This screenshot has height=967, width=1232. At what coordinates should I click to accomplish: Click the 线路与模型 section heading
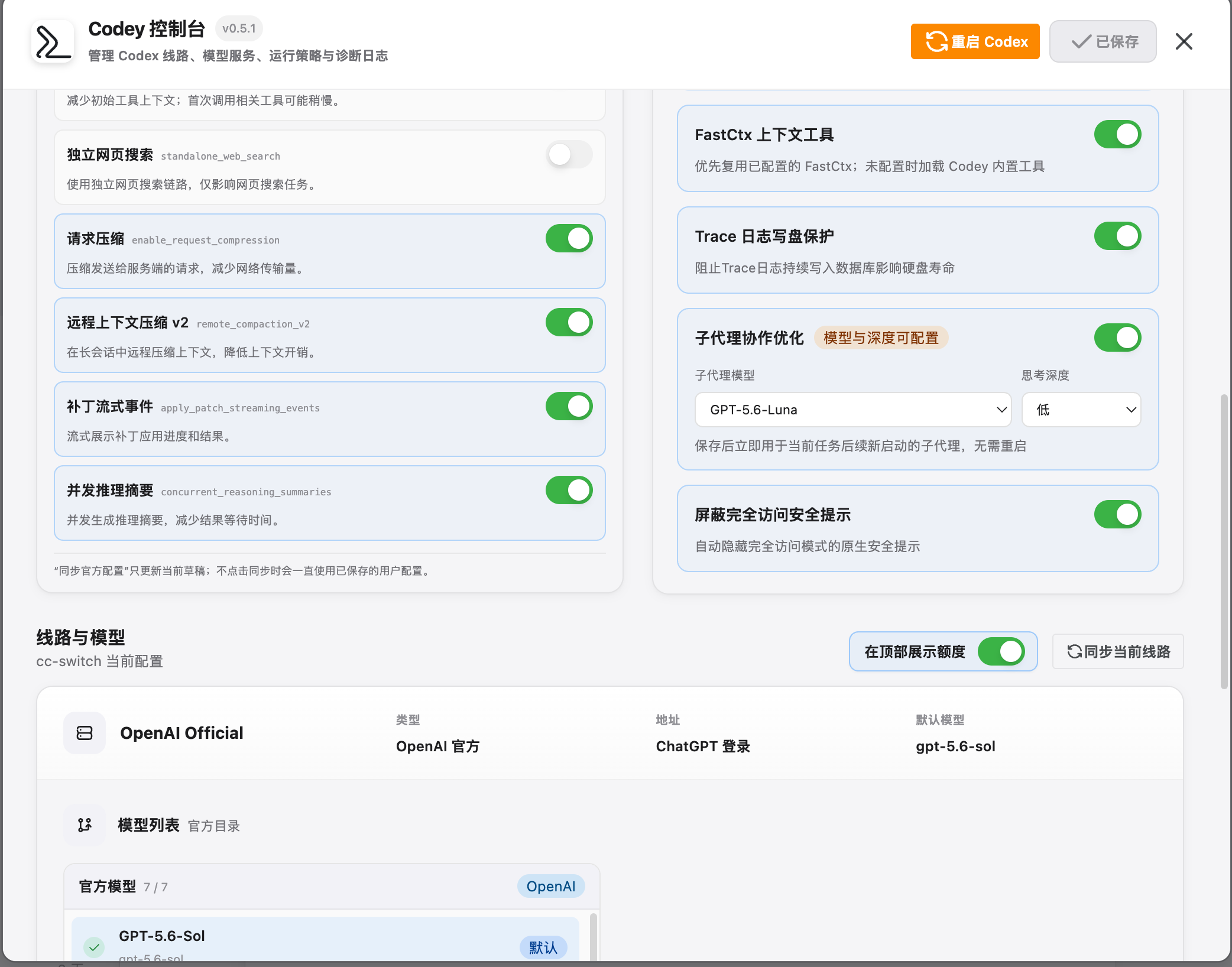point(80,637)
